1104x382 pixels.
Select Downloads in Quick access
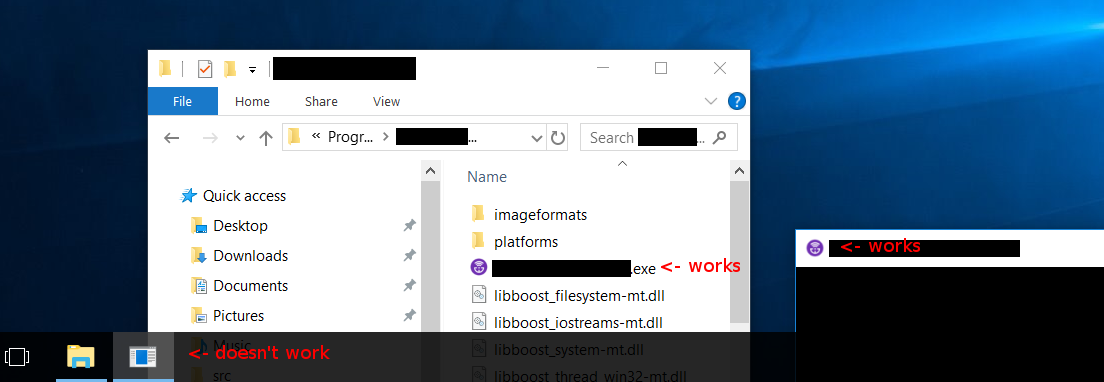pyautogui.click(x=251, y=256)
